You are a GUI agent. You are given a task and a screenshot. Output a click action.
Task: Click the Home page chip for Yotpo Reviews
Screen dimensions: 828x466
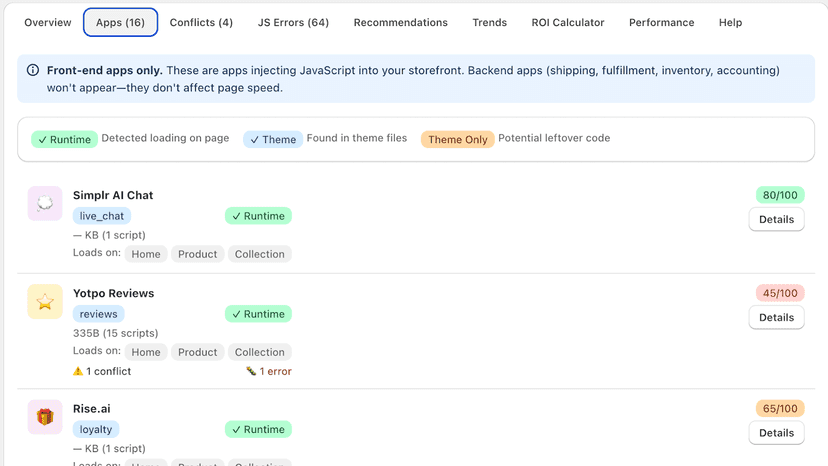point(146,352)
